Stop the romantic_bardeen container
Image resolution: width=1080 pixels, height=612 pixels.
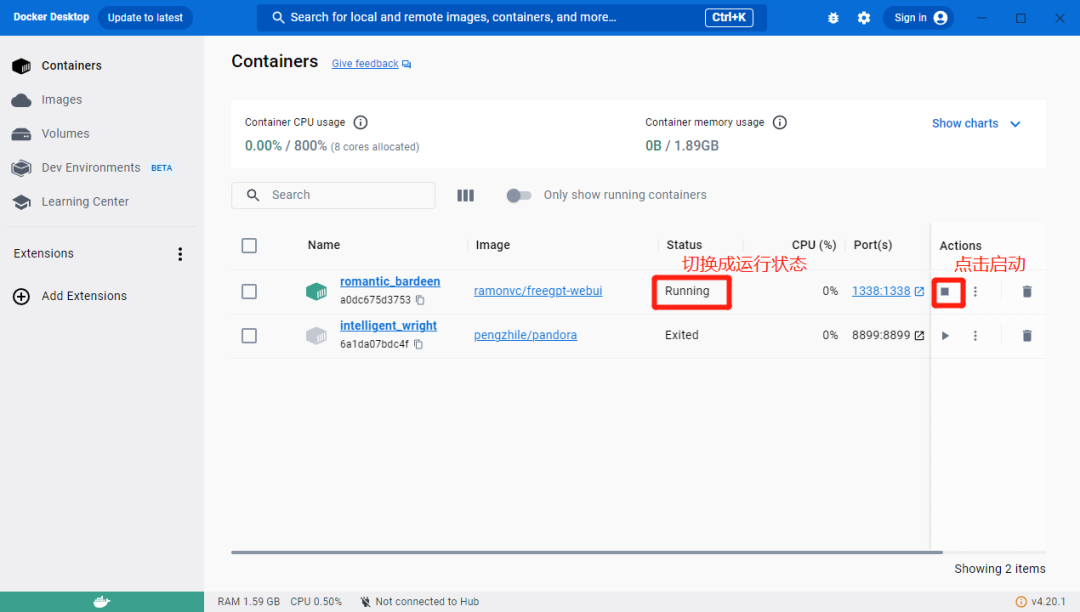coord(945,292)
